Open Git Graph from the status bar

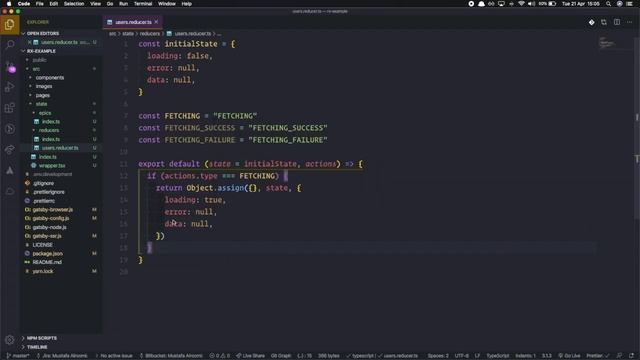click(x=281, y=356)
